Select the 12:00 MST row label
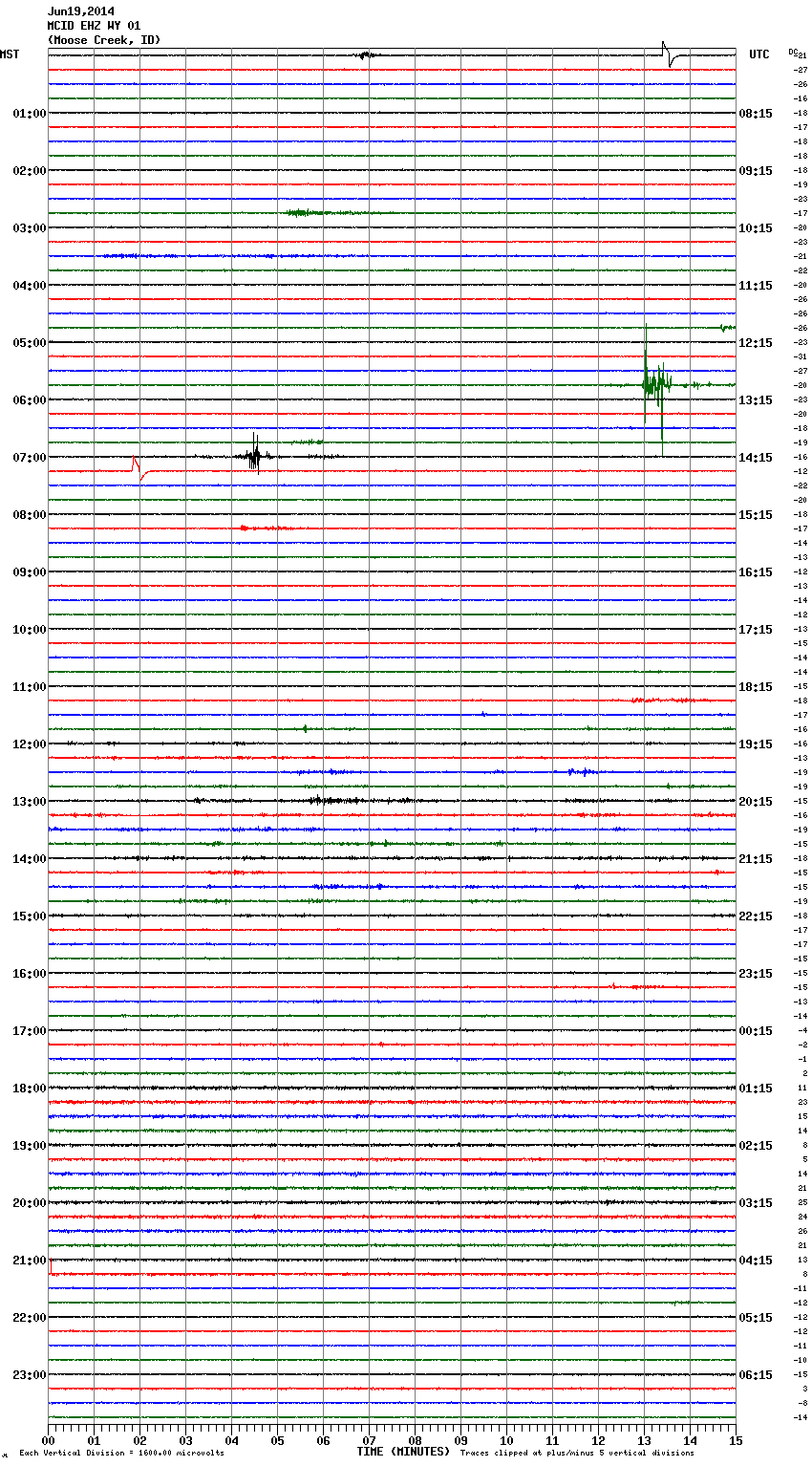Image resolution: width=812 pixels, height=1466 pixels. point(30,744)
